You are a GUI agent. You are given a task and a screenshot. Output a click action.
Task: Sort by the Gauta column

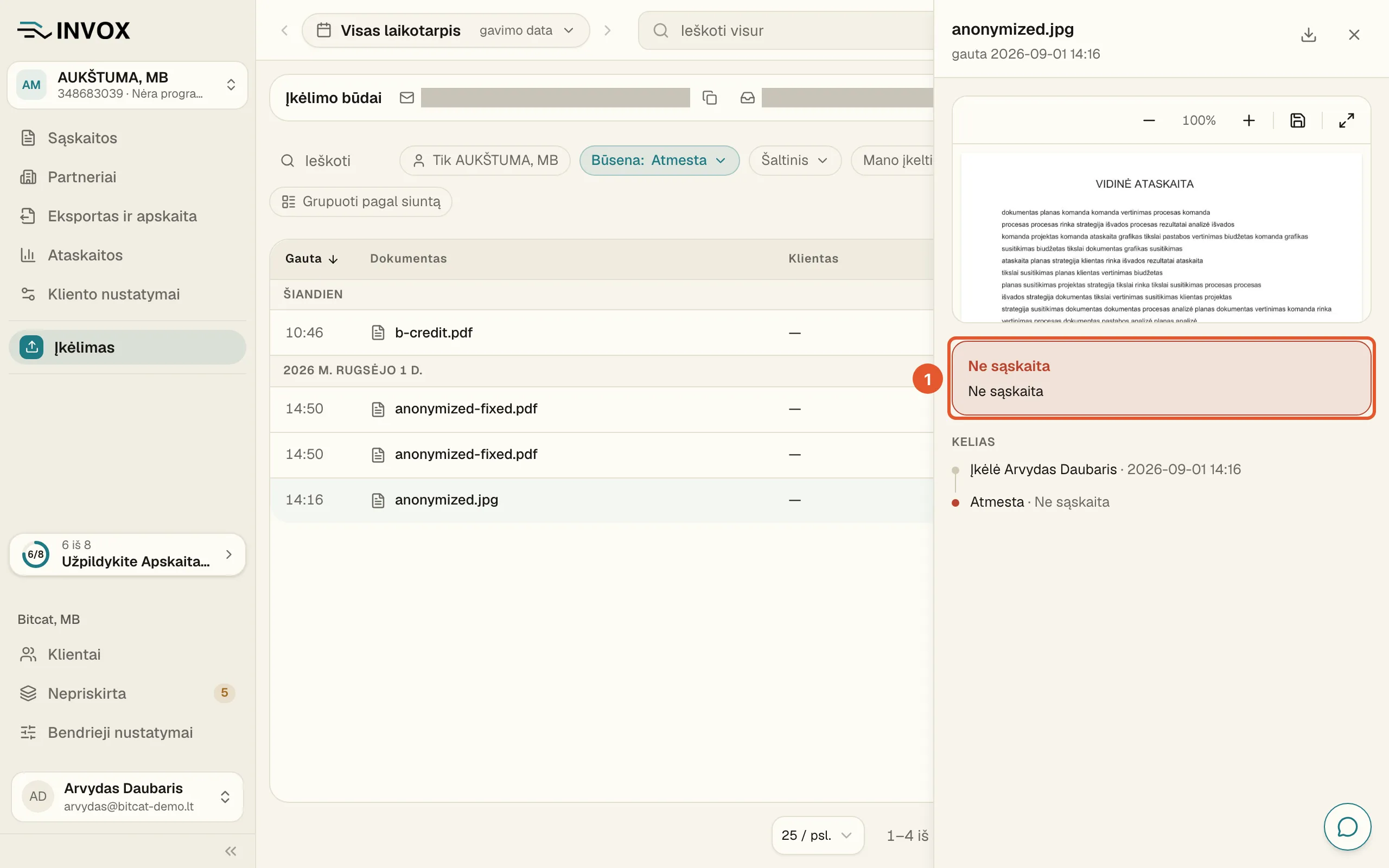click(x=311, y=258)
